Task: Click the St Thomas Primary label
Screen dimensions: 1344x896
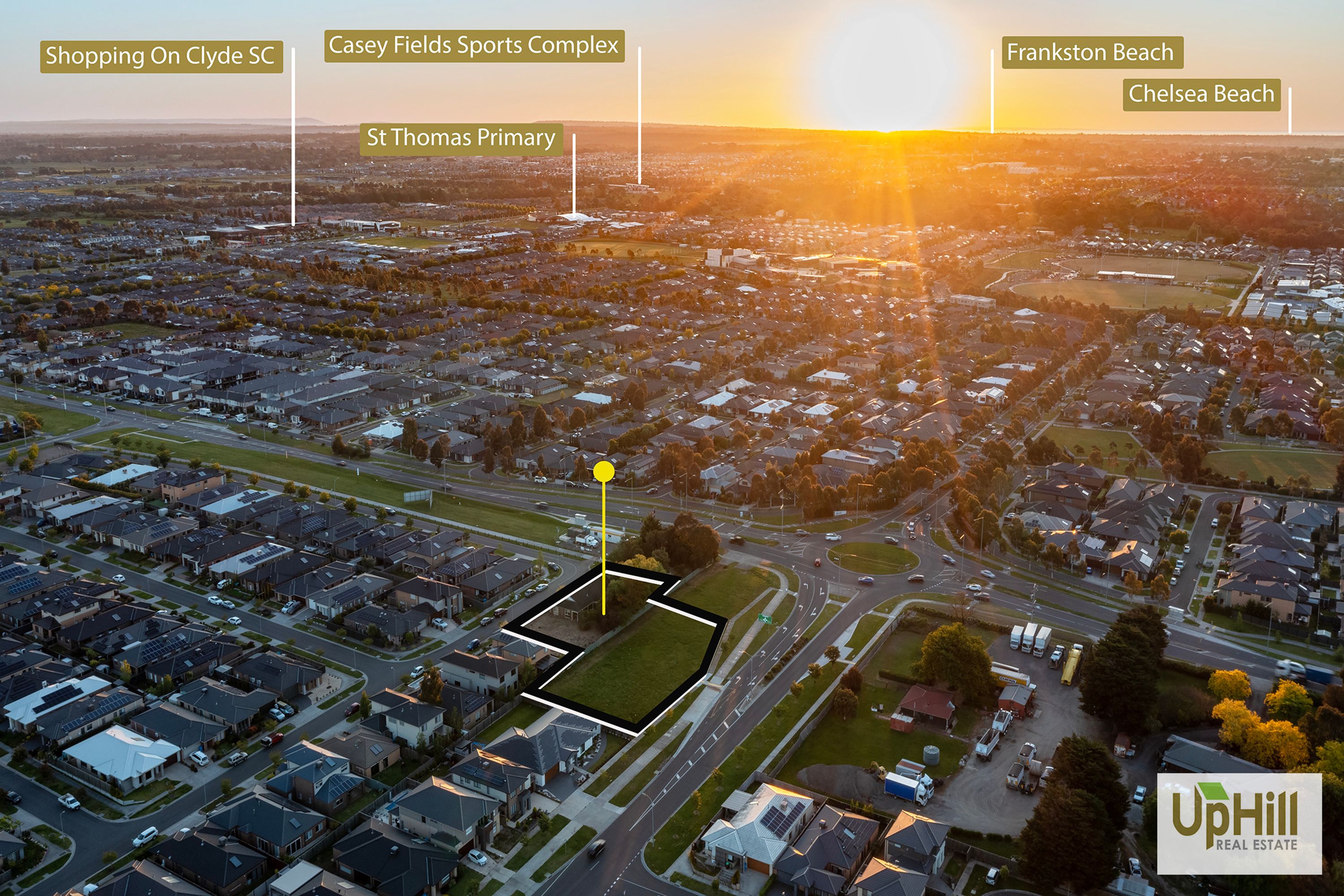Action: 461,139
